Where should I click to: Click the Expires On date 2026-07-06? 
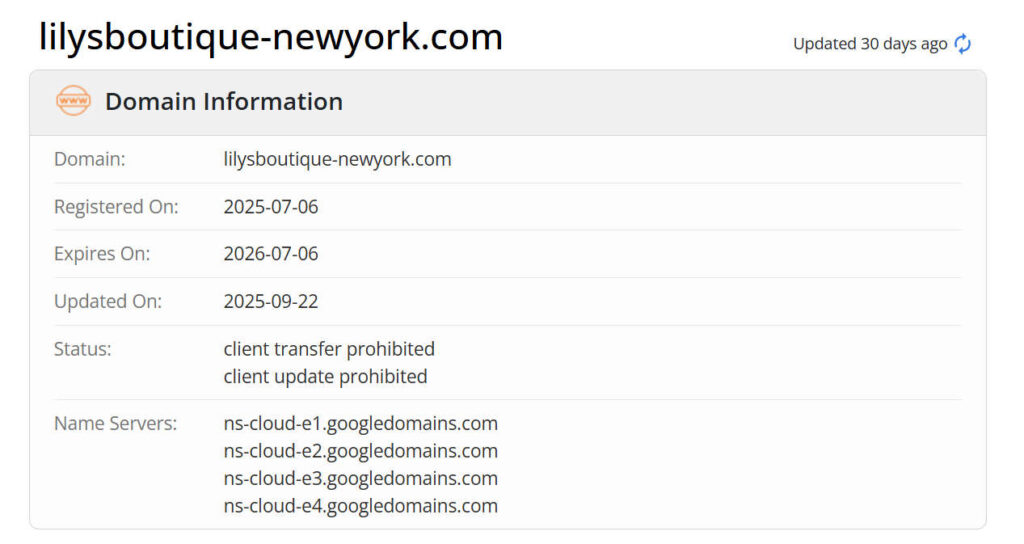click(x=271, y=254)
